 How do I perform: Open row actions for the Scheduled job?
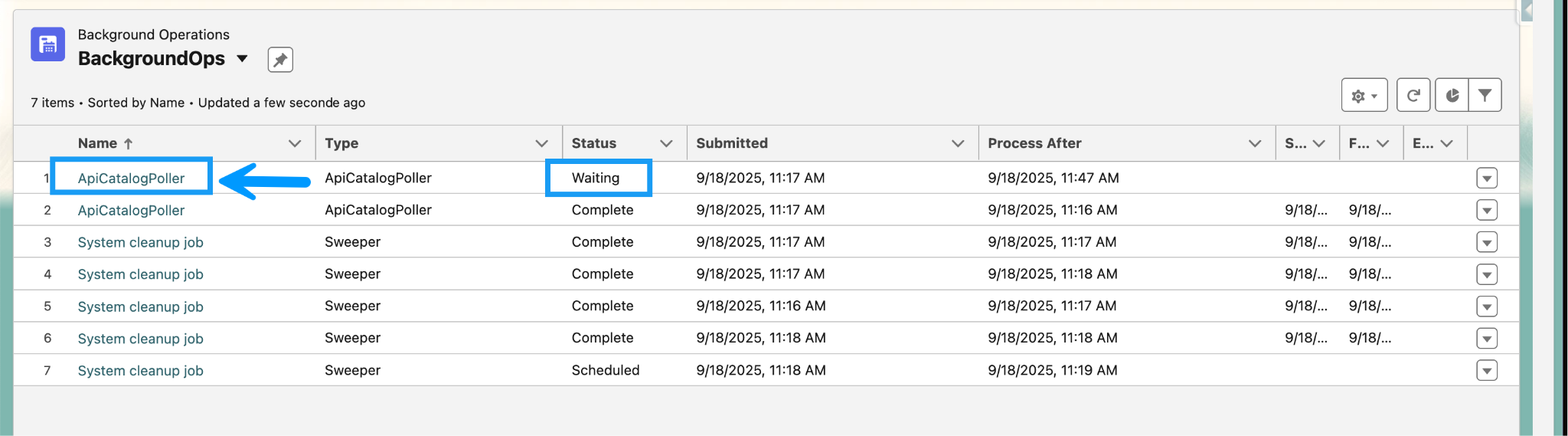coord(1486,371)
